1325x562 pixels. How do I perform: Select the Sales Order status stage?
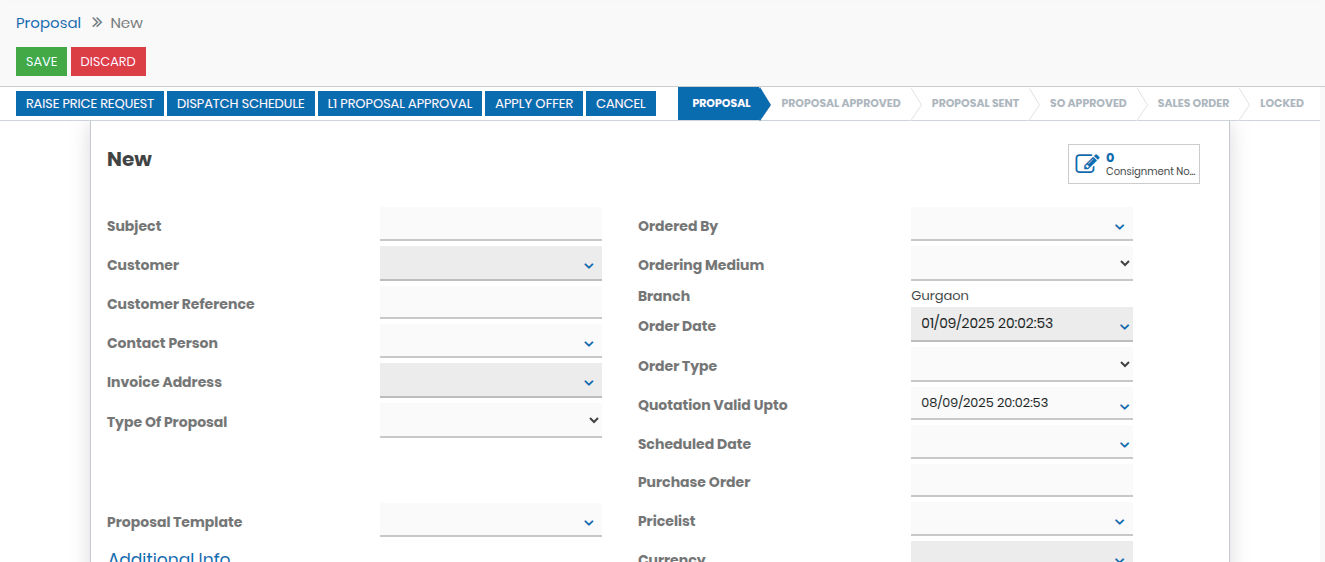pyautogui.click(x=1192, y=104)
